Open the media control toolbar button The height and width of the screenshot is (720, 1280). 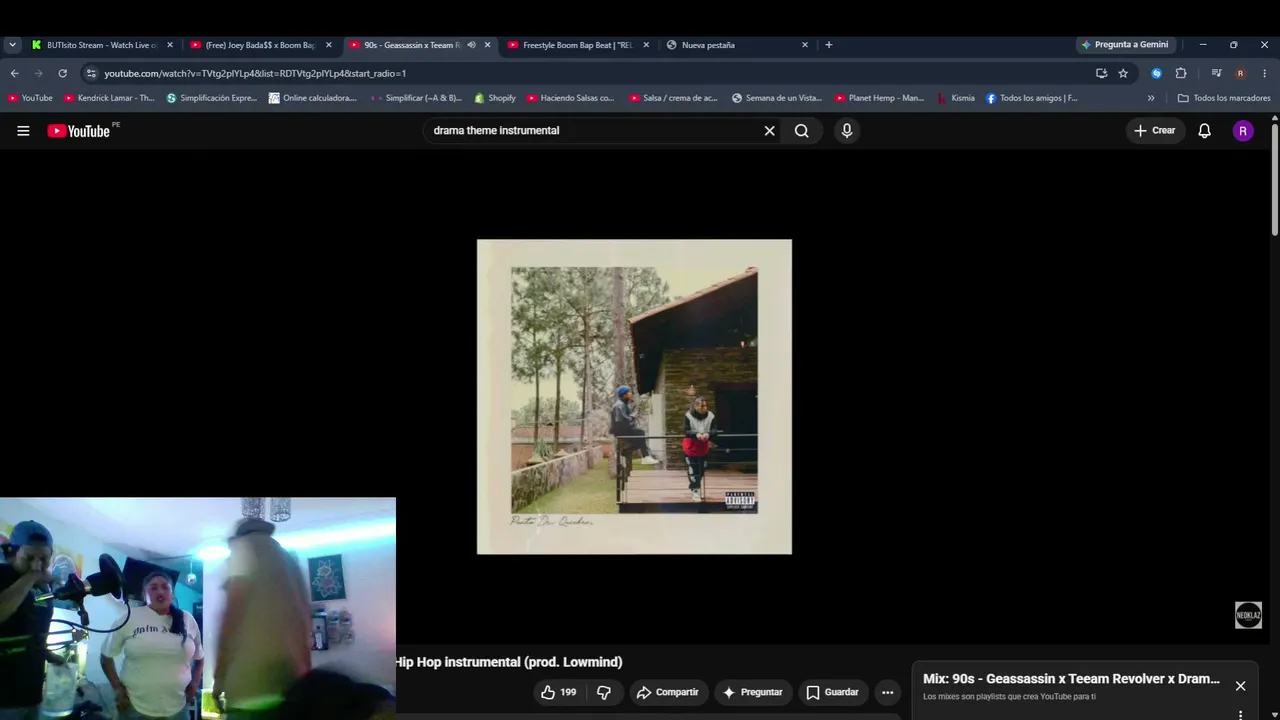1216,73
